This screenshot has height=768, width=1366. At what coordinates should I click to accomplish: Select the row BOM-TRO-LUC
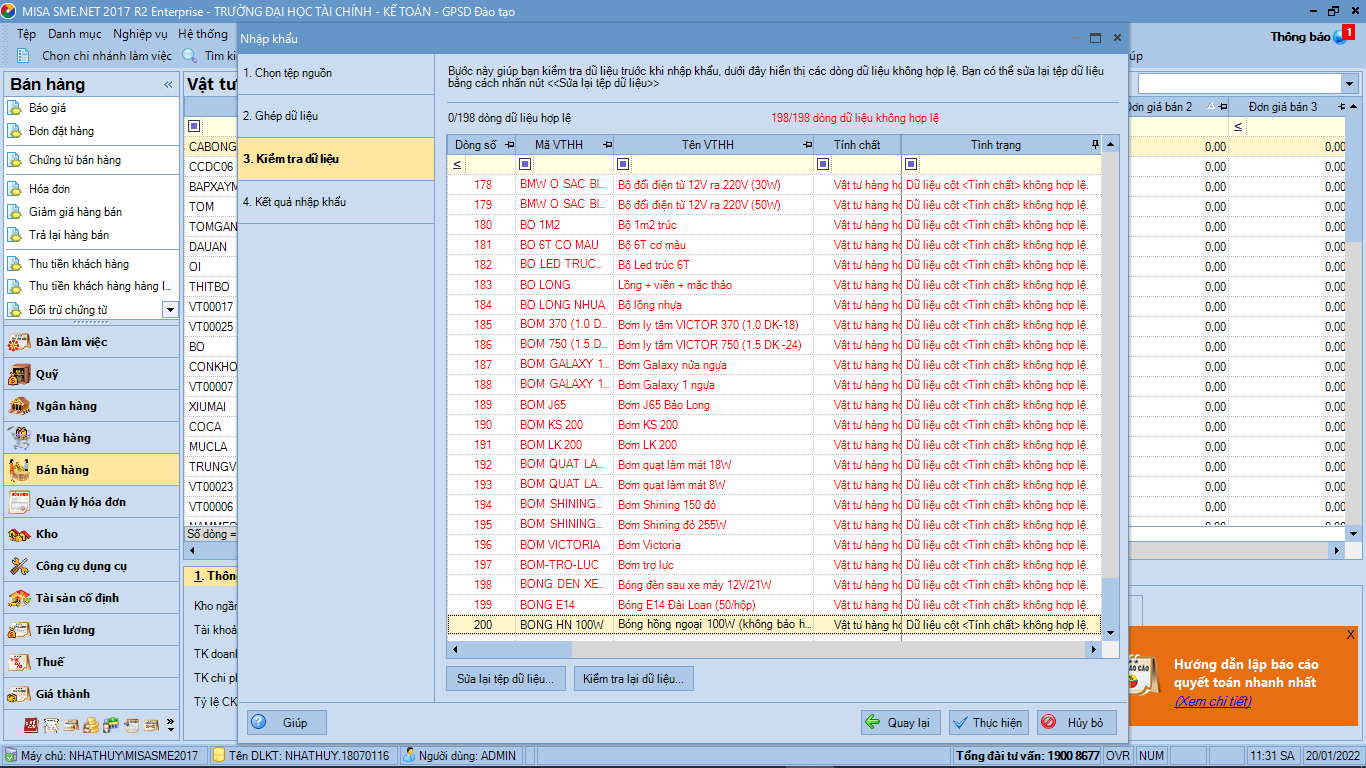pos(774,565)
